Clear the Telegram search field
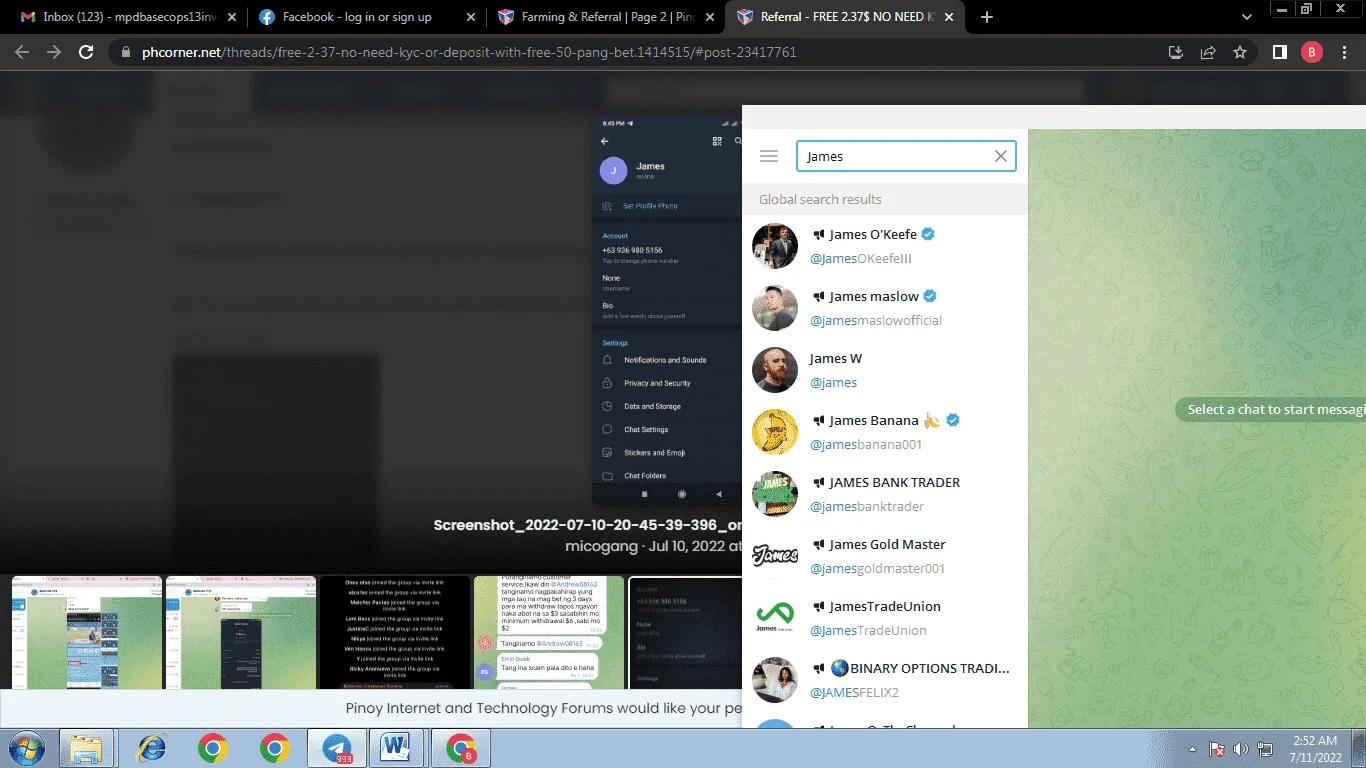The height and width of the screenshot is (768, 1366). pos(1001,156)
